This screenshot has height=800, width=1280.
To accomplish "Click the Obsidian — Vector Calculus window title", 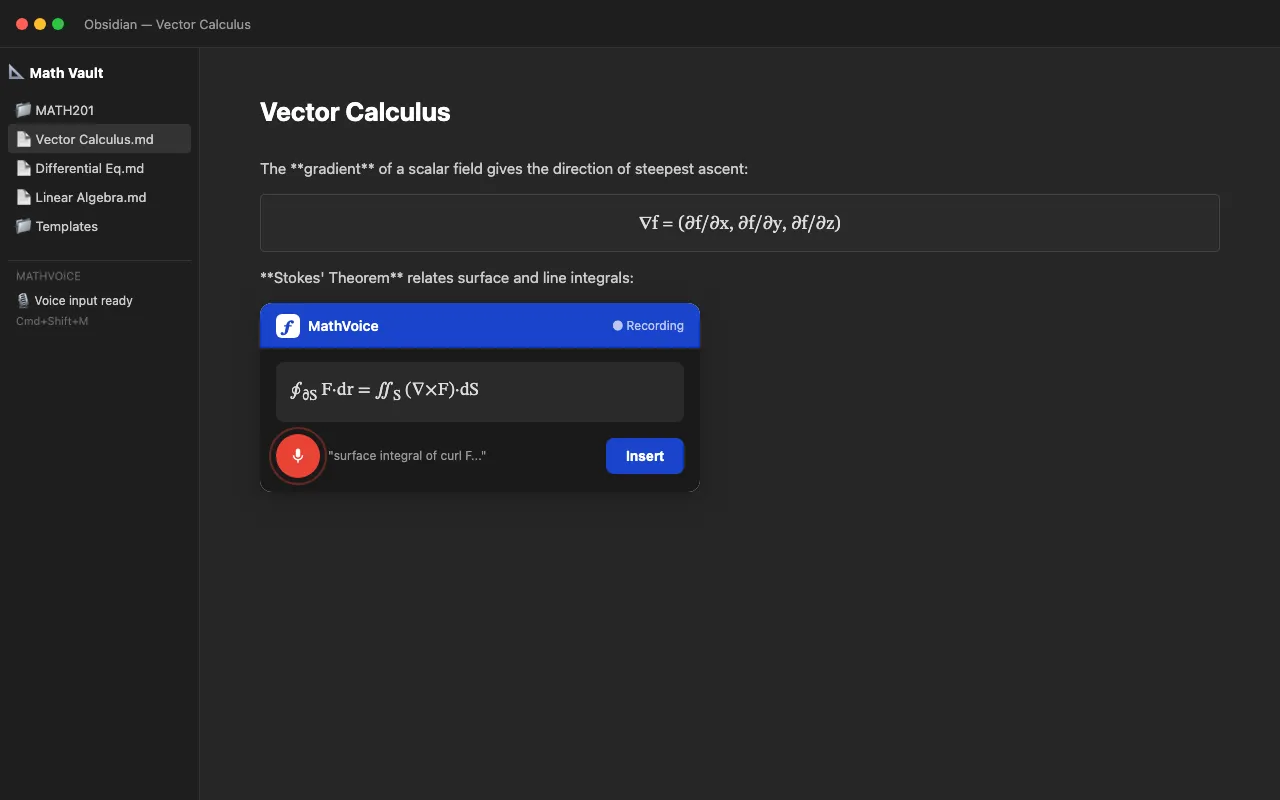I will tap(167, 24).
